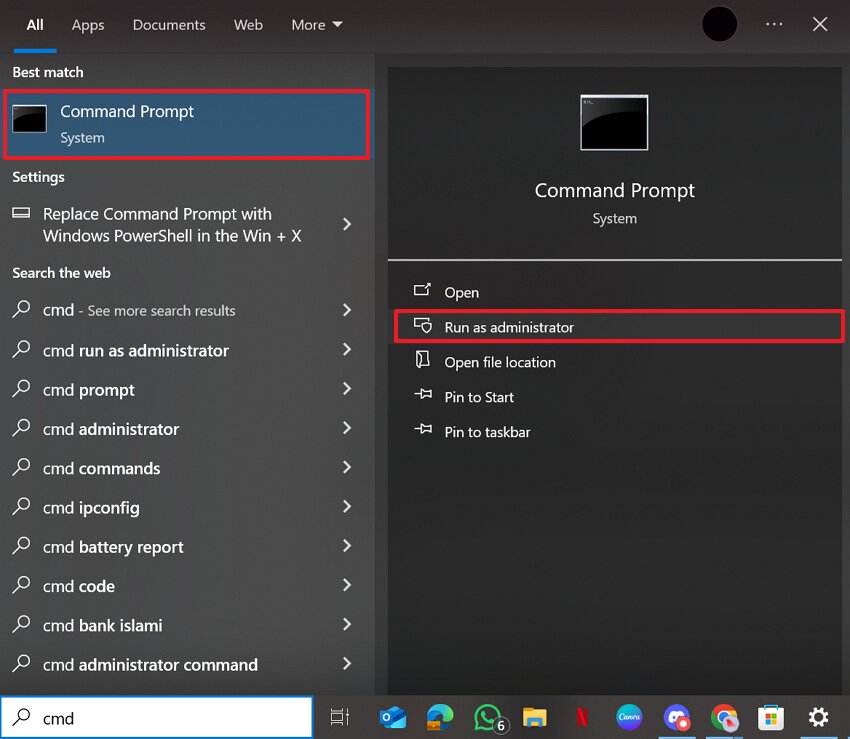
Task: Launch Netflix from the taskbar
Action: coord(582,718)
